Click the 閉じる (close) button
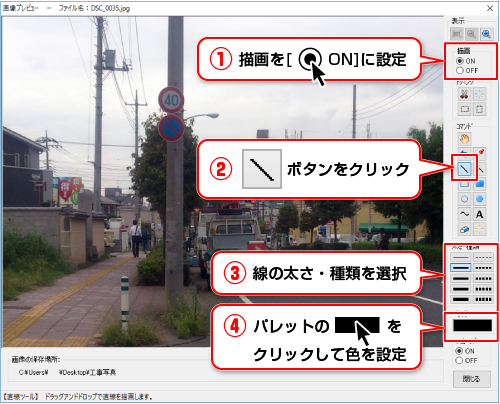The height and width of the screenshot is (404, 500). pyautogui.click(x=471, y=379)
